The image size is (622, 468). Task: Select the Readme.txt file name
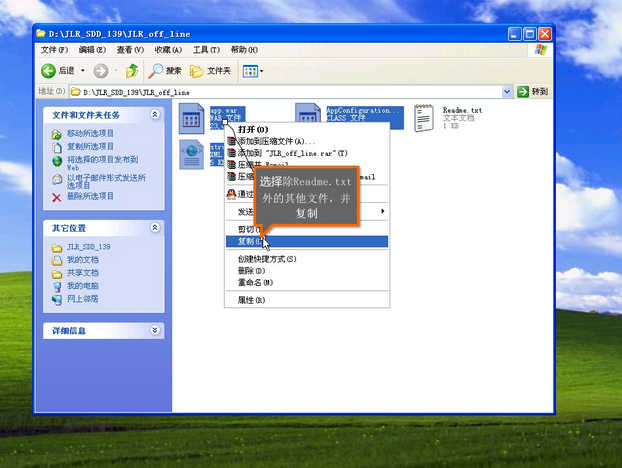coord(463,110)
